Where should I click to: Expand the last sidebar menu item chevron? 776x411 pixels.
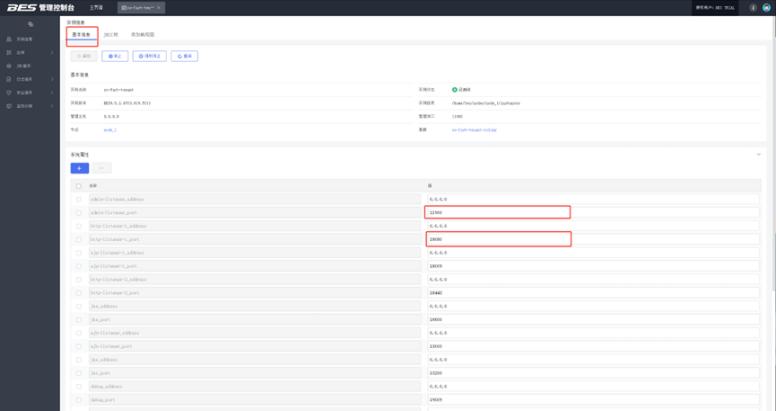pyautogui.click(x=52, y=106)
